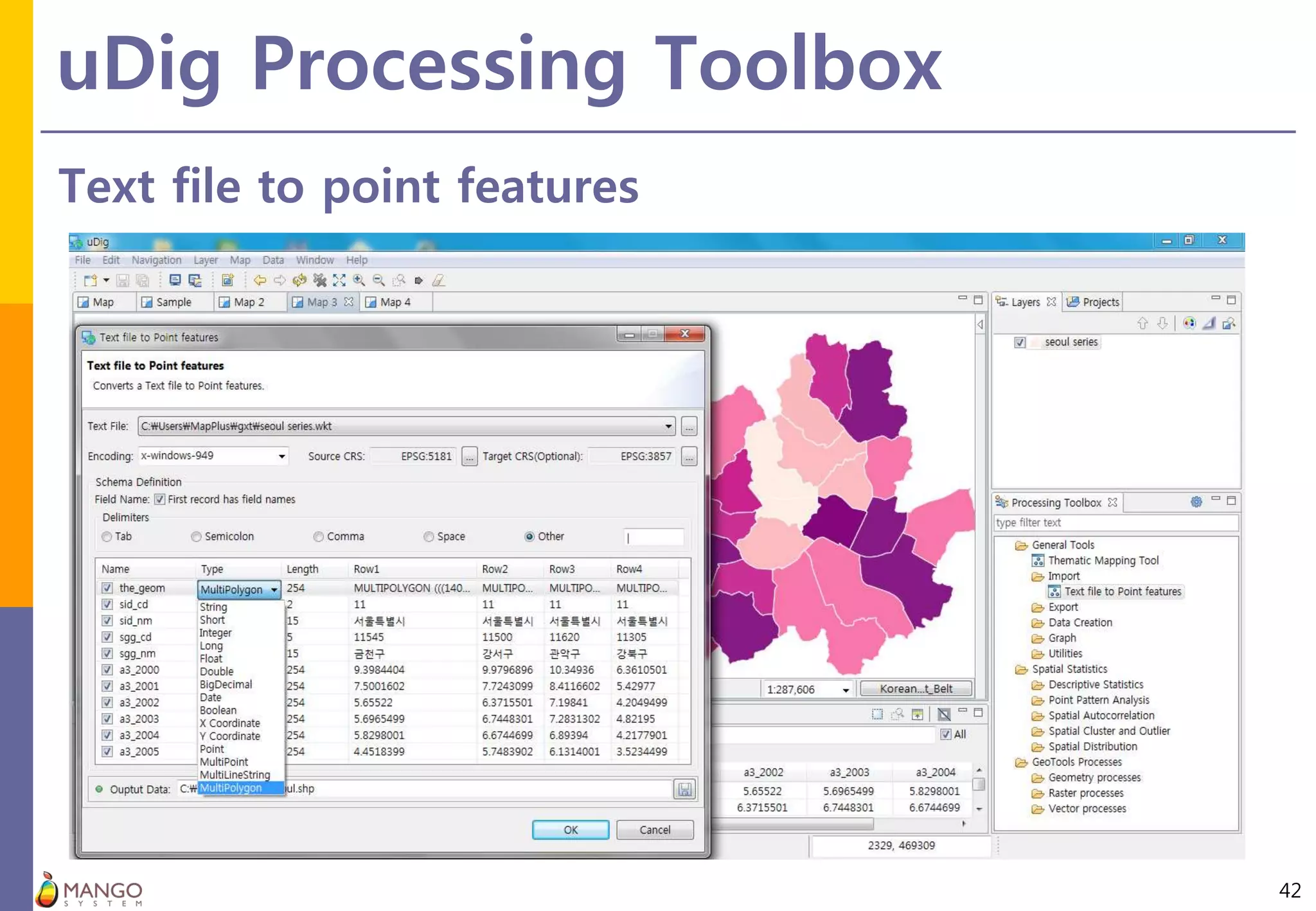Image resolution: width=1316 pixels, height=911 pixels.
Task: Click the type filter text field
Action: click(1116, 523)
